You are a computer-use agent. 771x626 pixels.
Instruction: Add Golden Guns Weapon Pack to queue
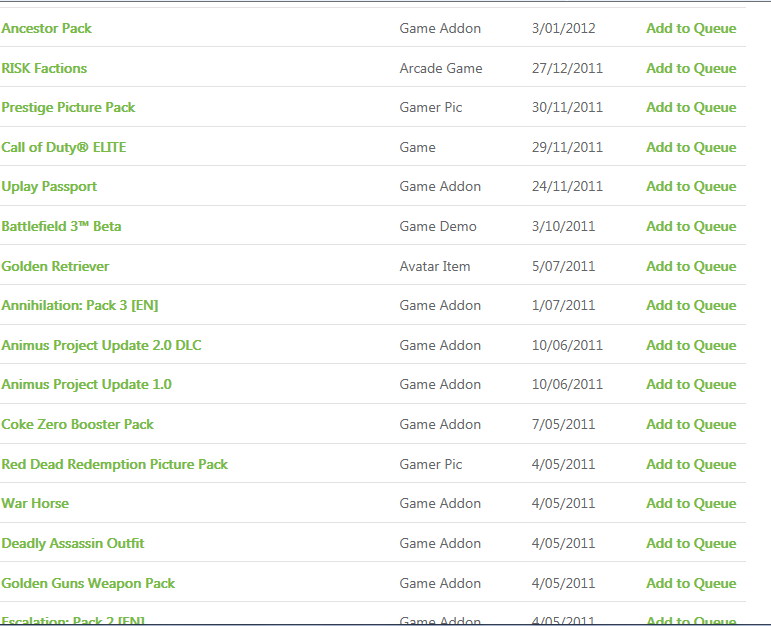point(691,583)
